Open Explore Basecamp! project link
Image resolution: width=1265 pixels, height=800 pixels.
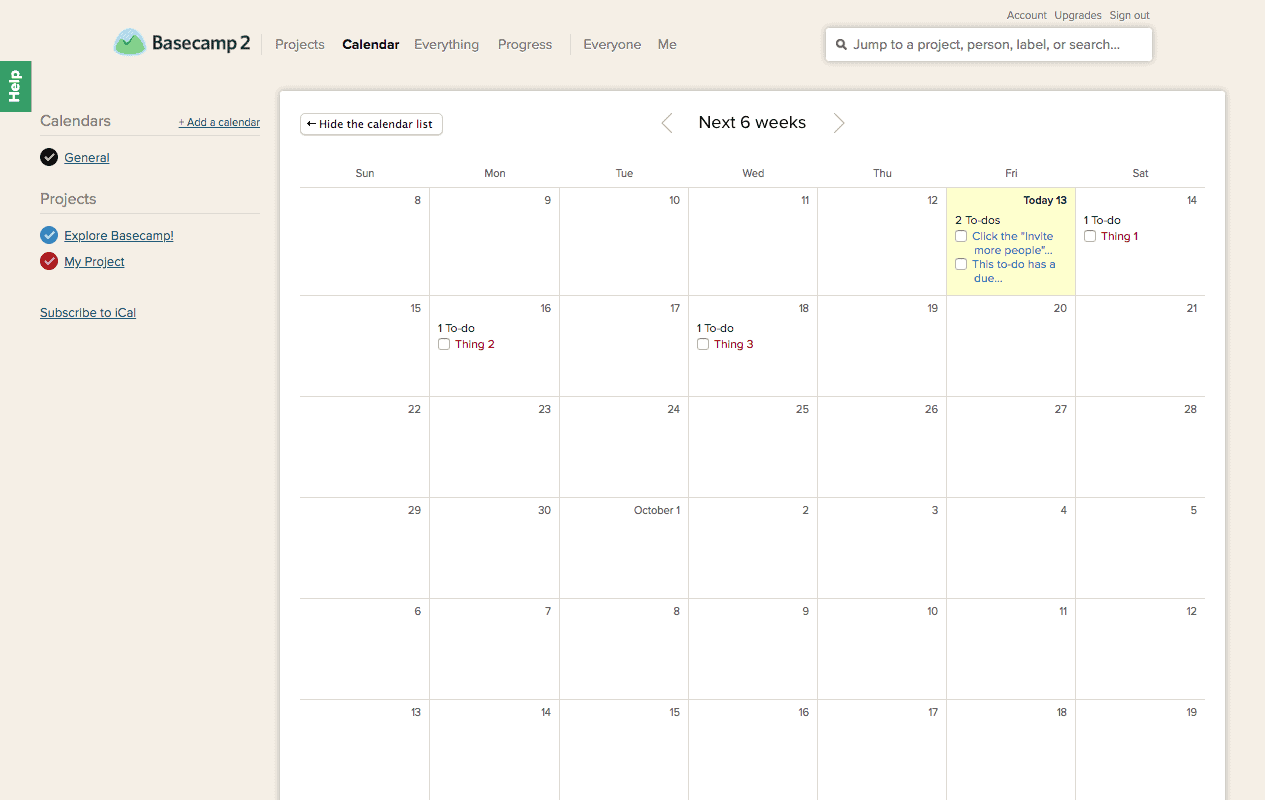click(119, 236)
